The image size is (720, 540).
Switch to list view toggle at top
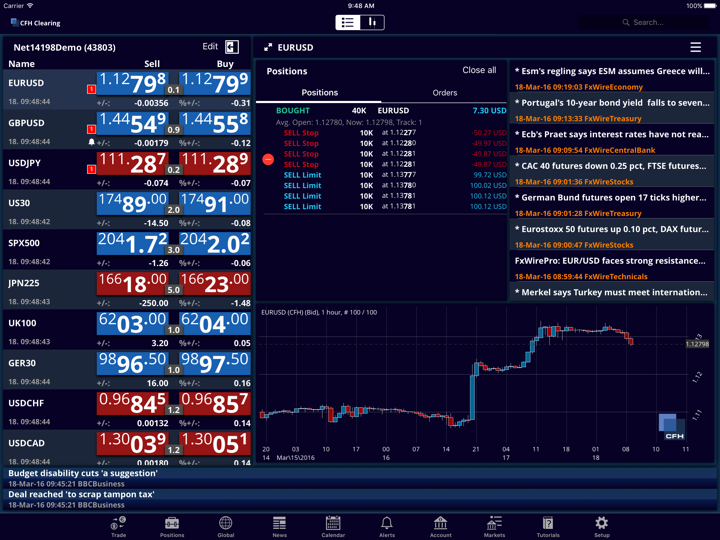[x=348, y=22]
